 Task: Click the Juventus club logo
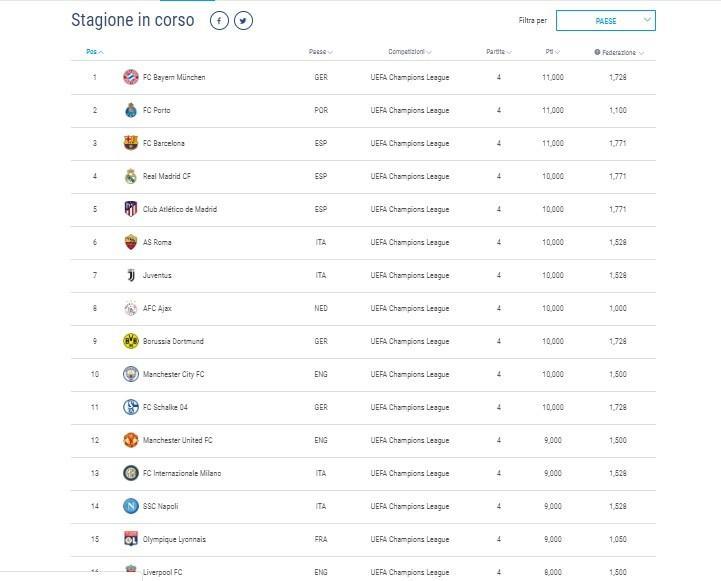(x=131, y=275)
